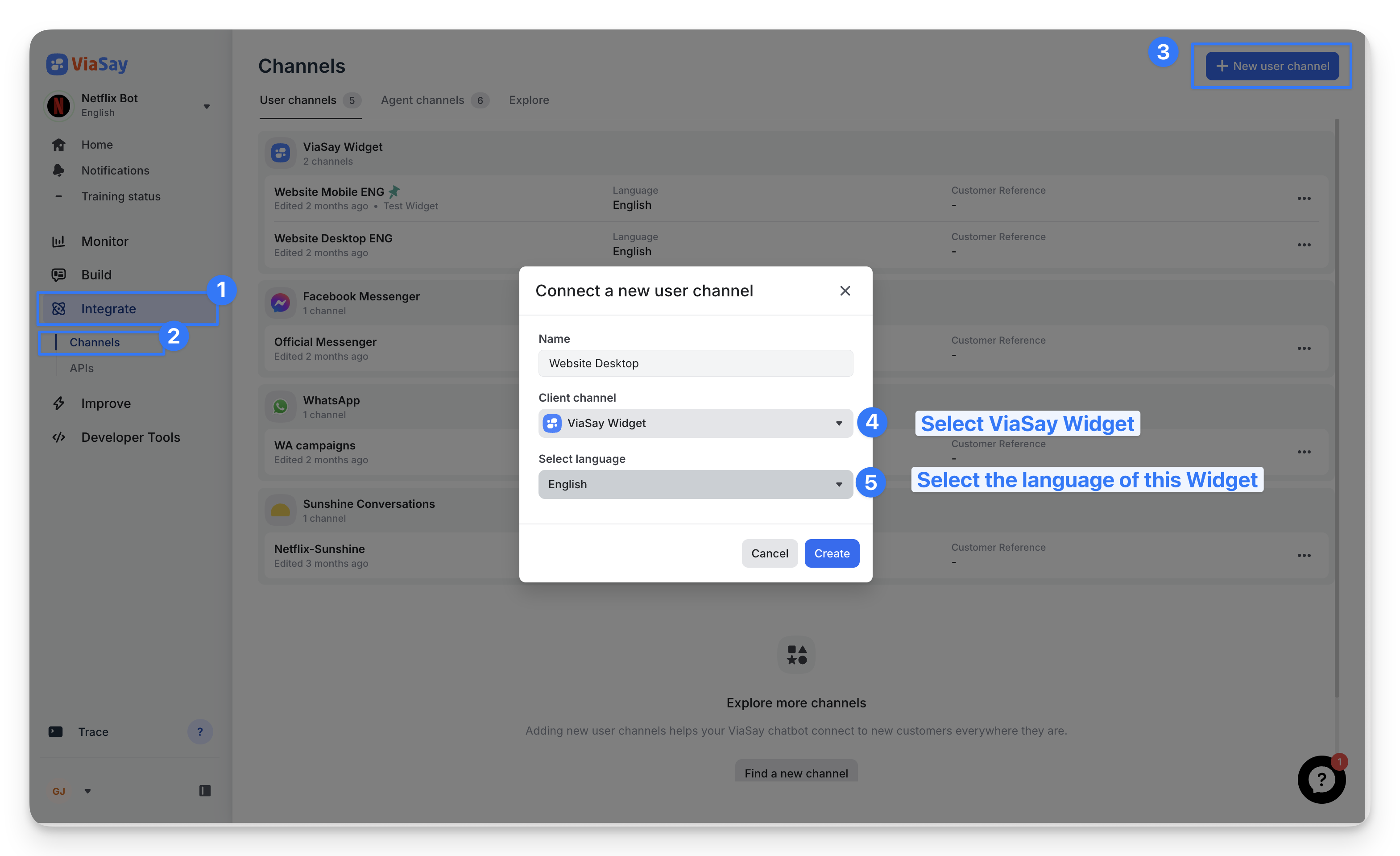Click the Cancel button

coord(769,553)
